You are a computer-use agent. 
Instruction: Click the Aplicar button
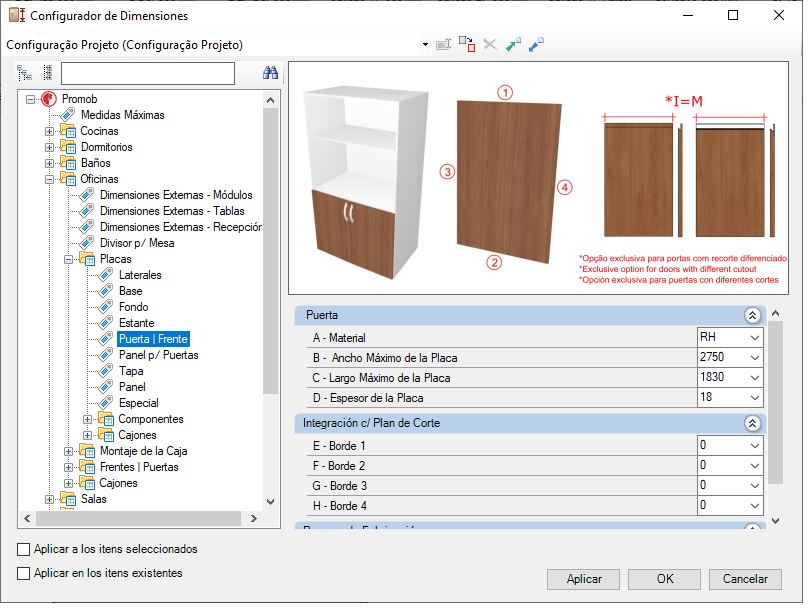[584, 579]
